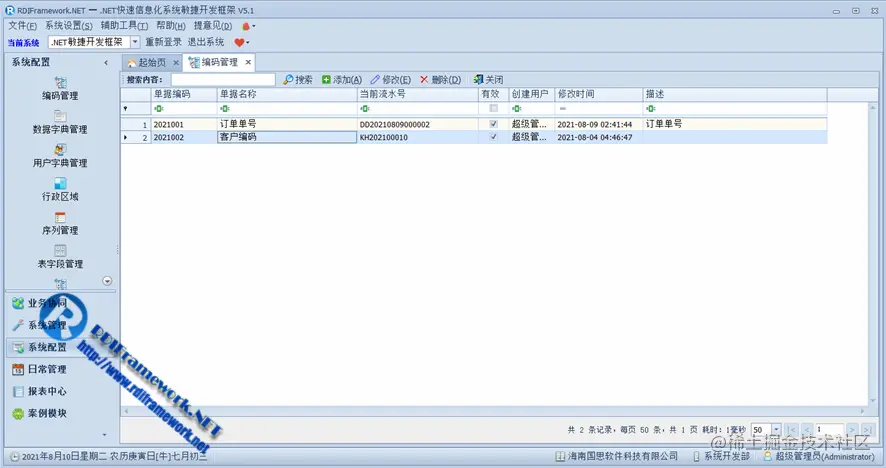Viewport: 886px width, 468px height.
Task: Select cell KH202100010
Action: point(418,137)
